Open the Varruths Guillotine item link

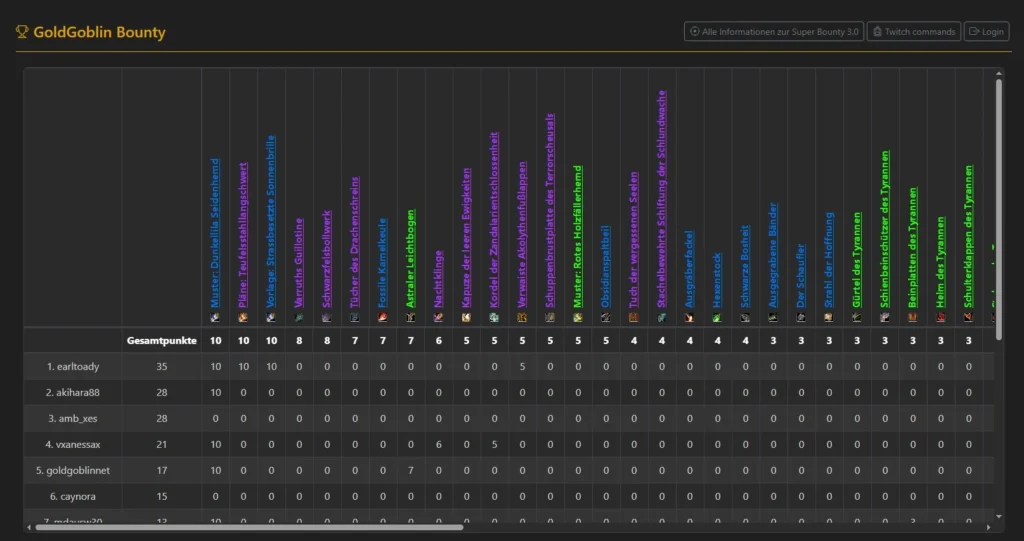tap(299, 263)
